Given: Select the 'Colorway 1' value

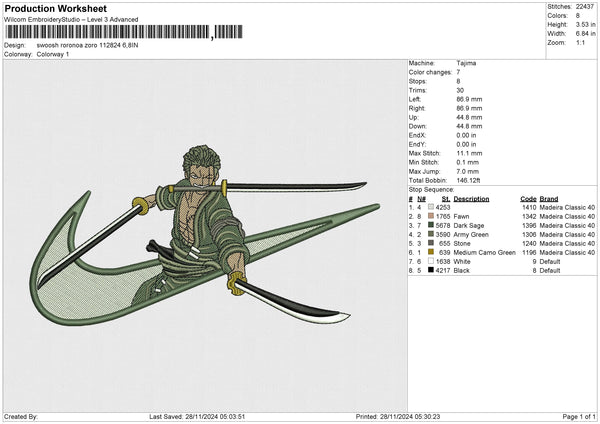Looking at the screenshot, I should (53, 54).
